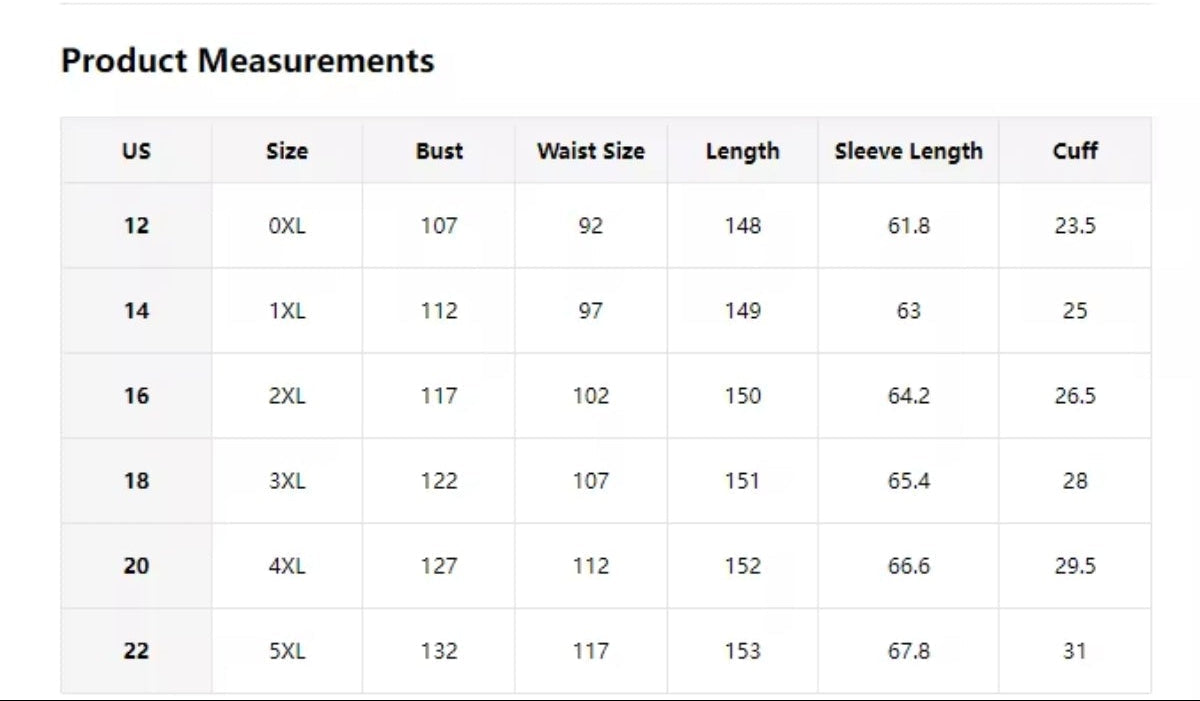The height and width of the screenshot is (701, 1200).
Task: Select the 0XL size cell
Action: pyautogui.click(x=287, y=226)
